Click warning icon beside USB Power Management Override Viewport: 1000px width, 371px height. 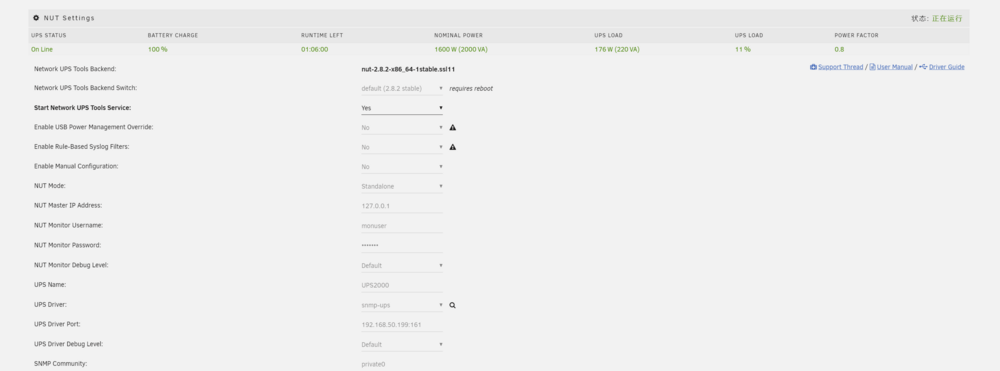pyautogui.click(x=453, y=127)
